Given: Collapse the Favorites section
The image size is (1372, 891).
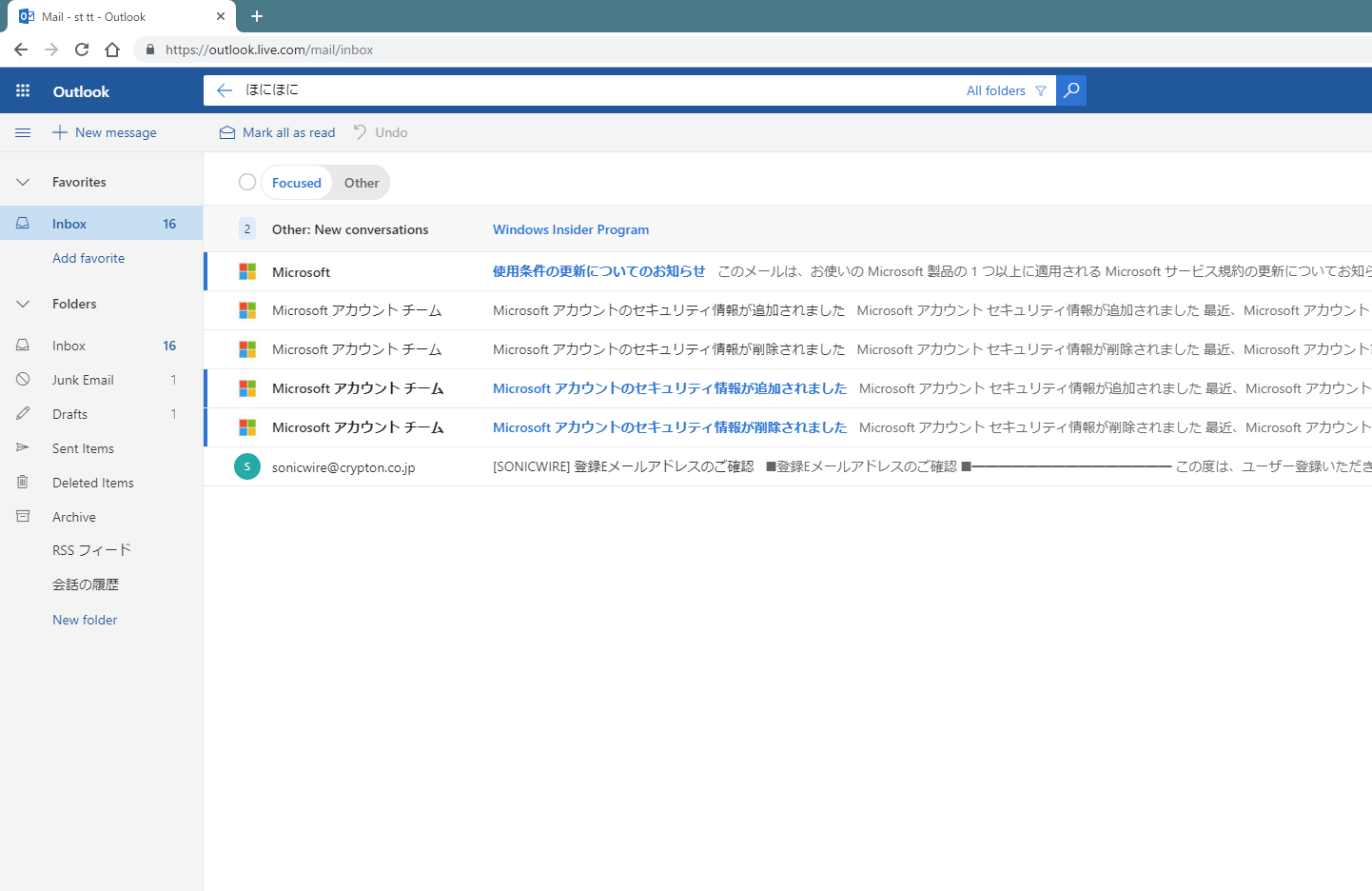Looking at the screenshot, I should click(x=23, y=182).
